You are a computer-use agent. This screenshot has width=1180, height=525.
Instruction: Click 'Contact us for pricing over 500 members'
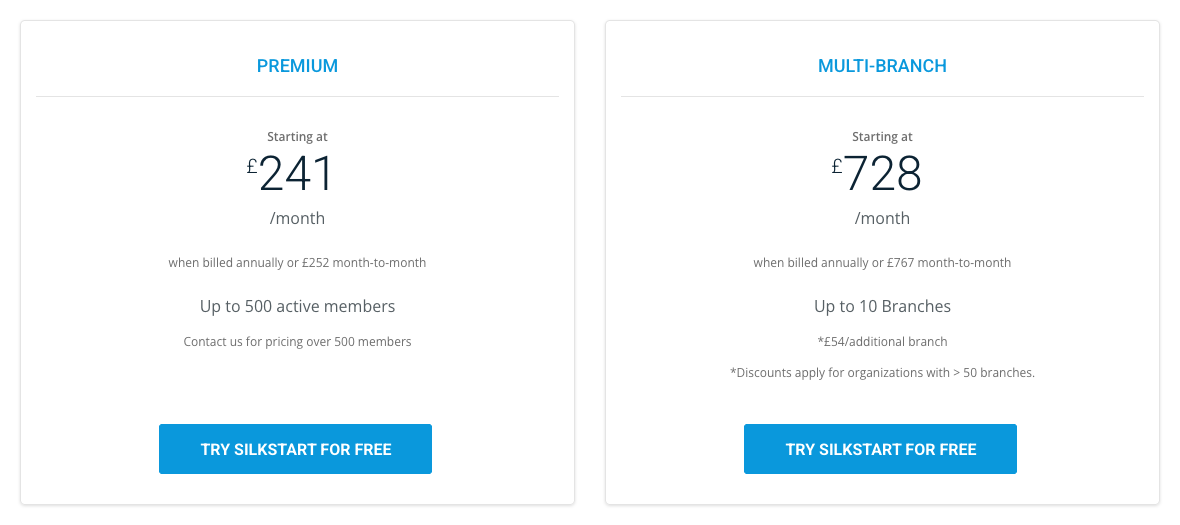[x=297, y=342]
